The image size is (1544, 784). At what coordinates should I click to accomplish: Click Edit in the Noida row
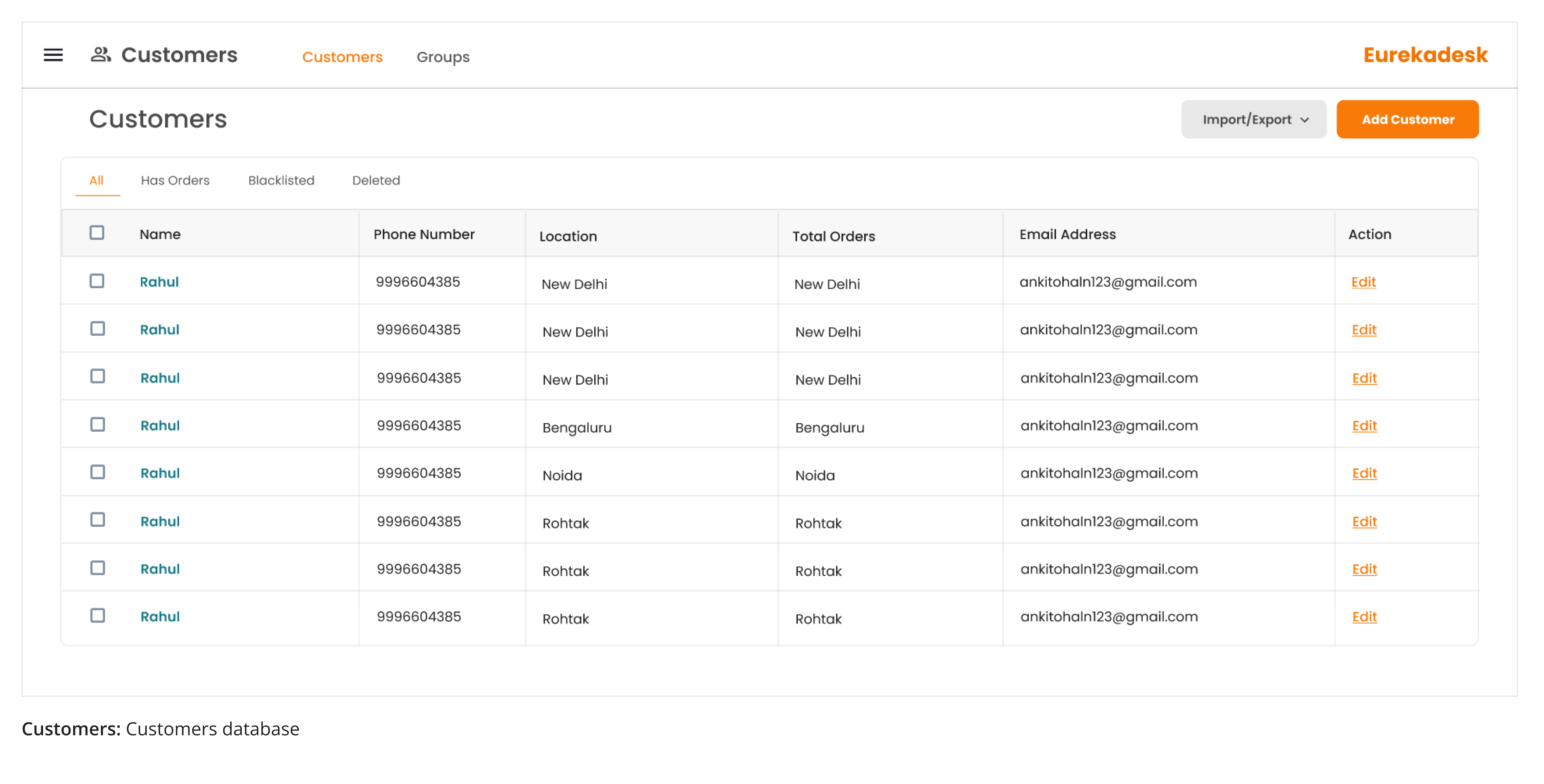pos(1364,474)
